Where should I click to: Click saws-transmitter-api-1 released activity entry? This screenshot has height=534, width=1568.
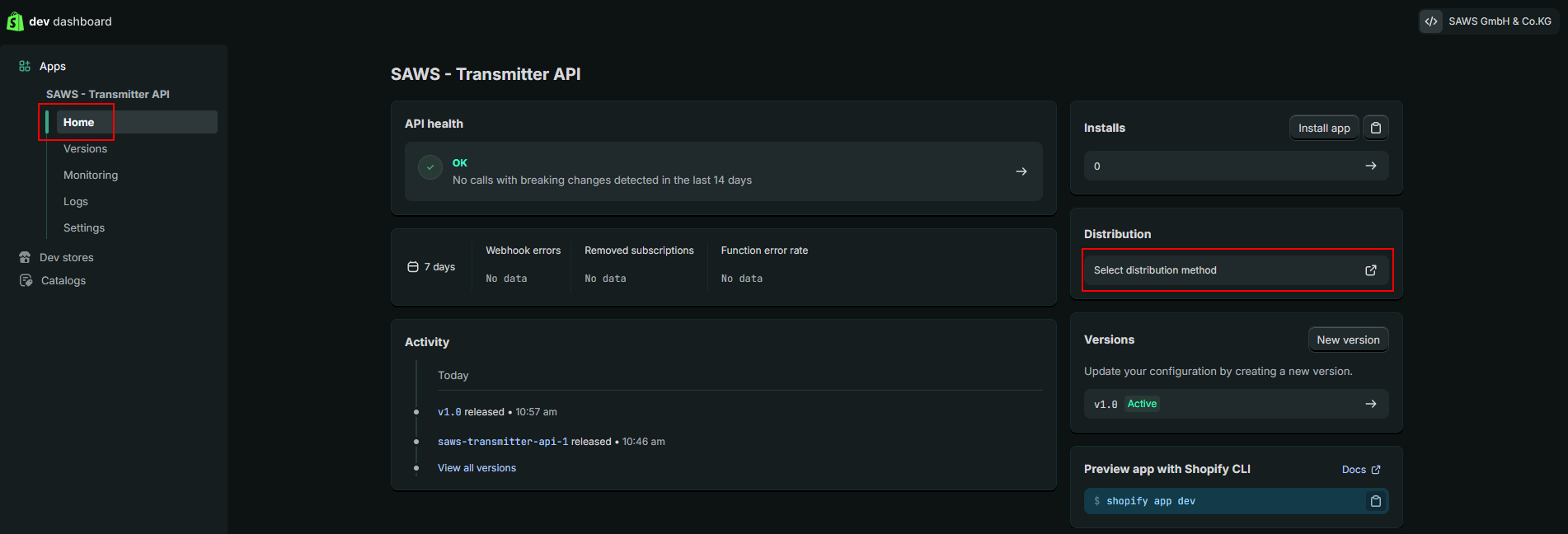[551, 442]
